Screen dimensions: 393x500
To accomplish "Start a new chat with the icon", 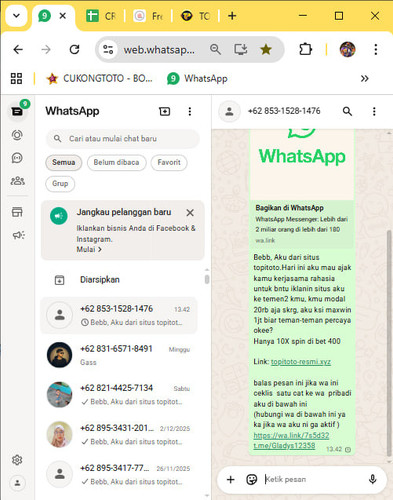I will [165, 111].
